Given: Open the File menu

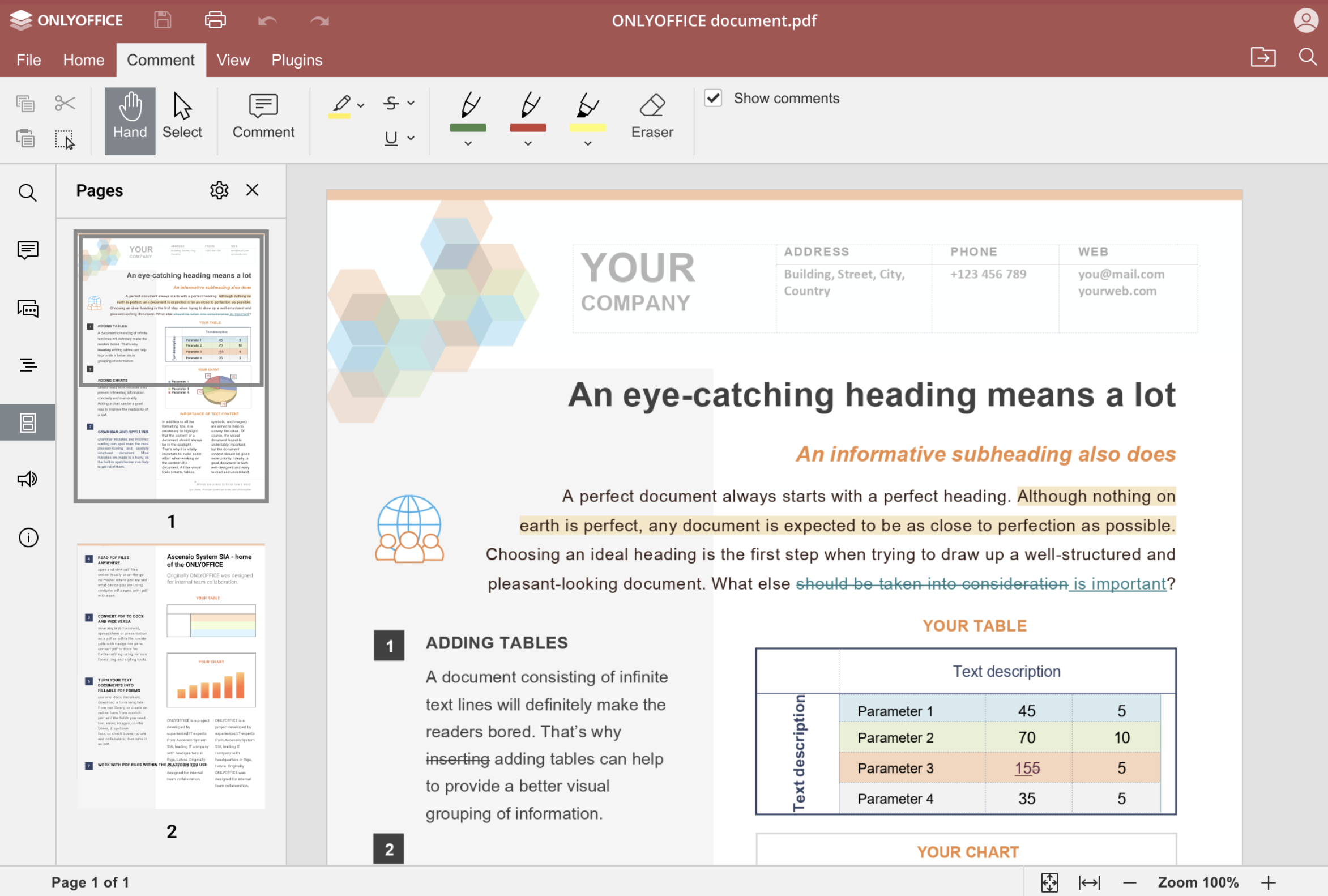Looking at the screenshot, I should [x=28, y=59].
